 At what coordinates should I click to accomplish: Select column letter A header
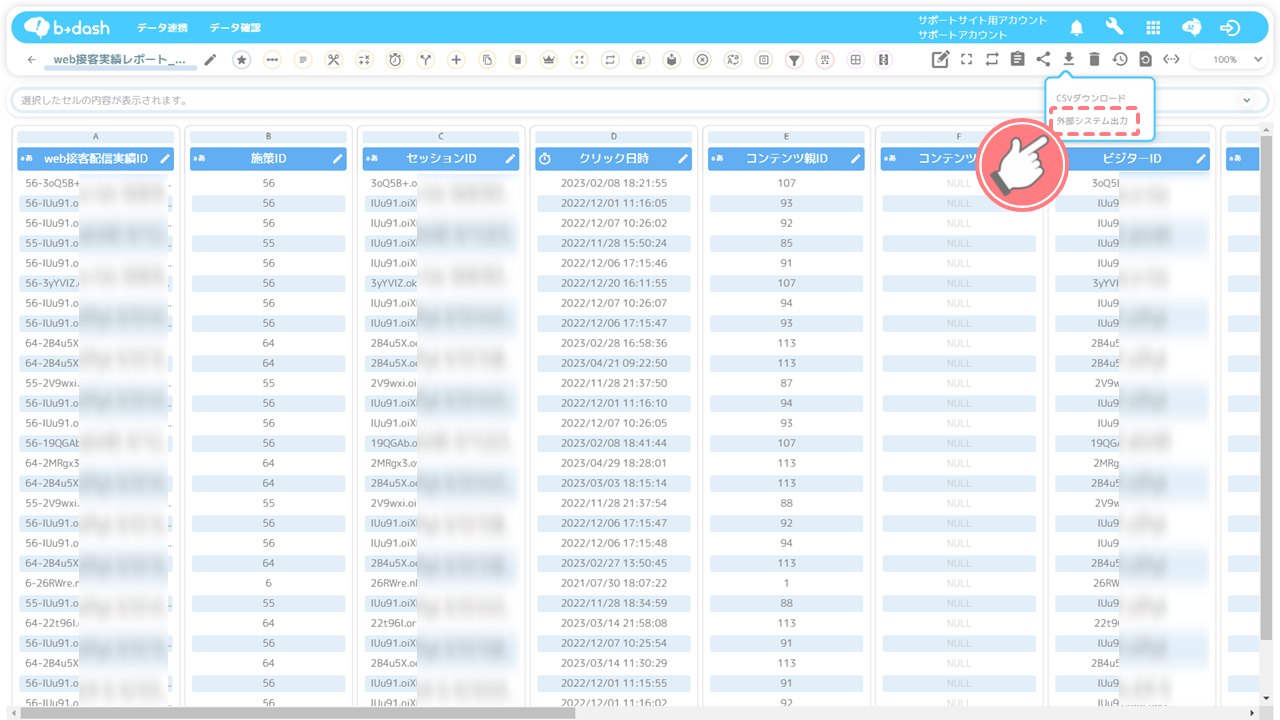click(x=95, y=137)
